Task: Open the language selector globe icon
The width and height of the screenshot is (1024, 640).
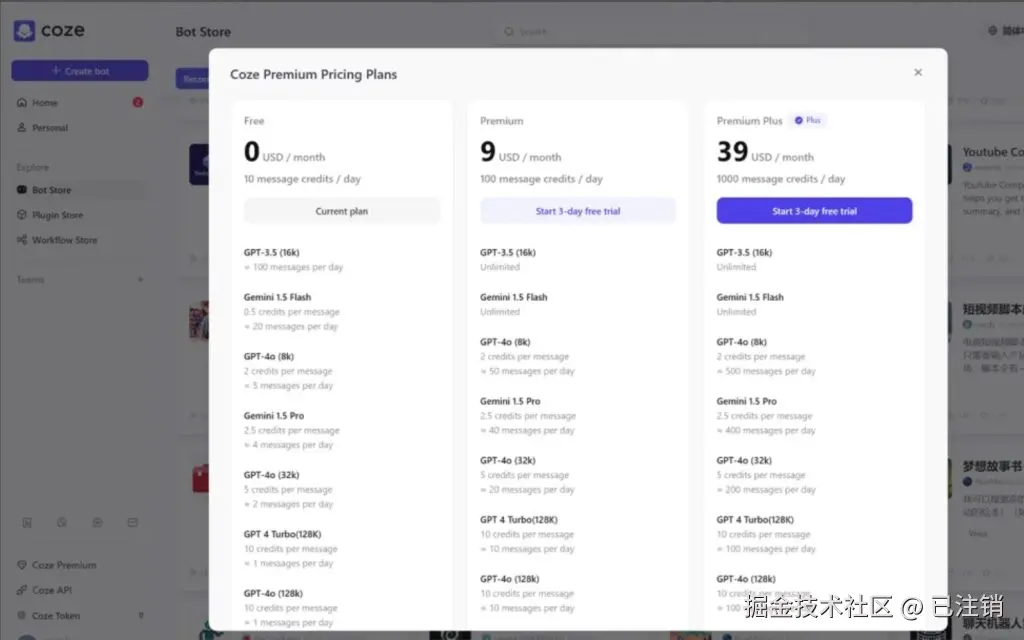Action: (993, 31)
